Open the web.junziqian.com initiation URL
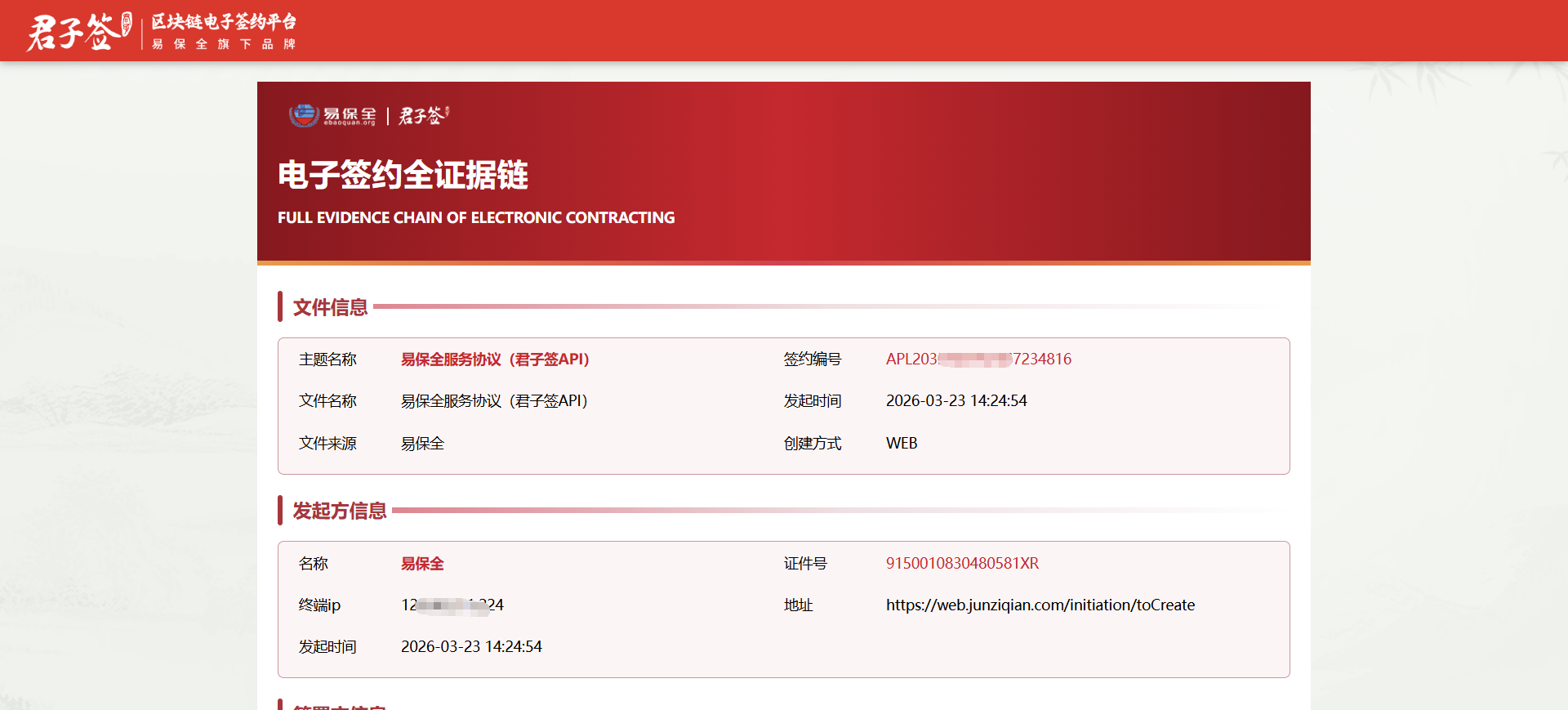 coord(1040,605)
